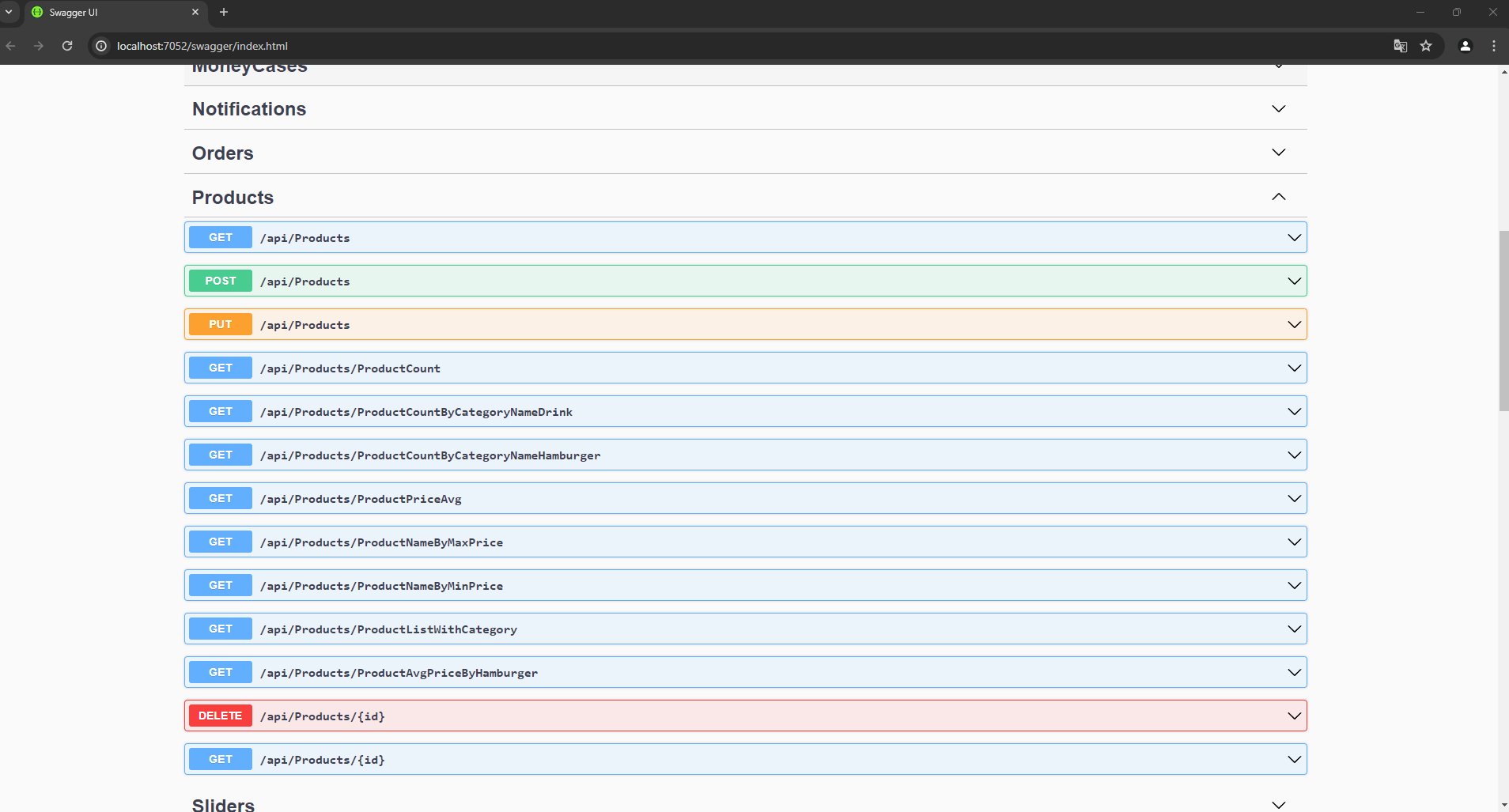Image resolution: width=1509 pixels, height=812 pixels.
Task: Click the DELETE /api/Products/{id} button
Action: [221, 716]
